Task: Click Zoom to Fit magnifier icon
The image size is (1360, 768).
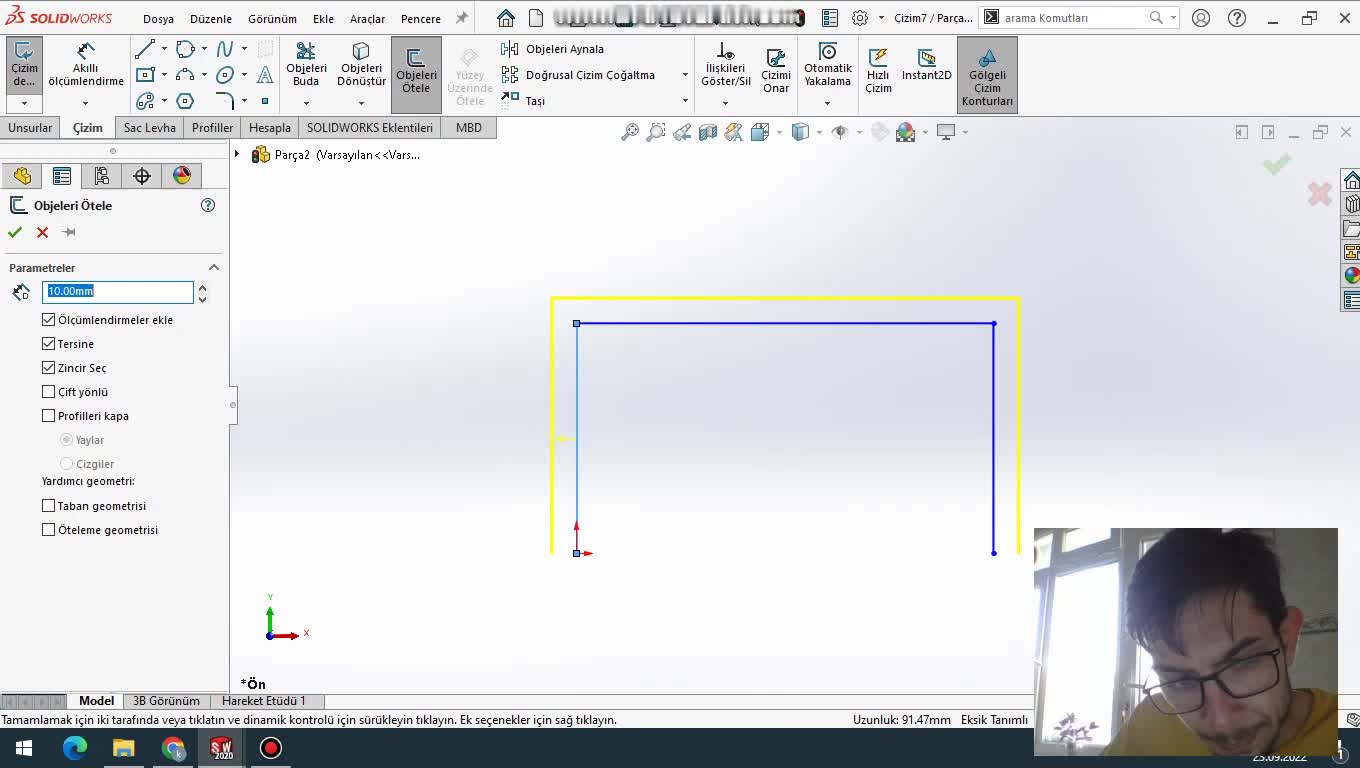Action: [630, 132]
